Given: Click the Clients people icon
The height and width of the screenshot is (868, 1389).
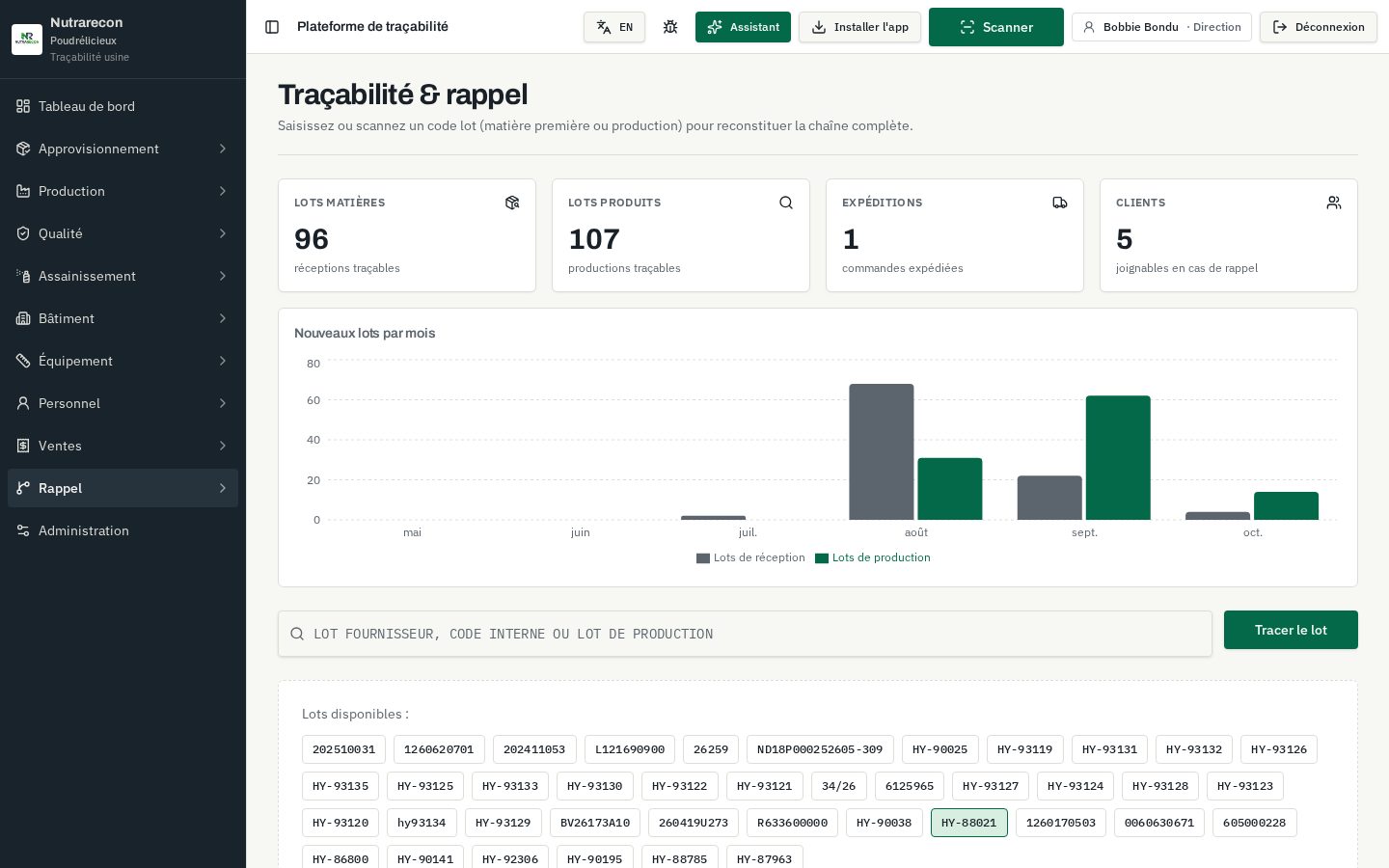Looking at the screenshot, I should coord(1334,203).
